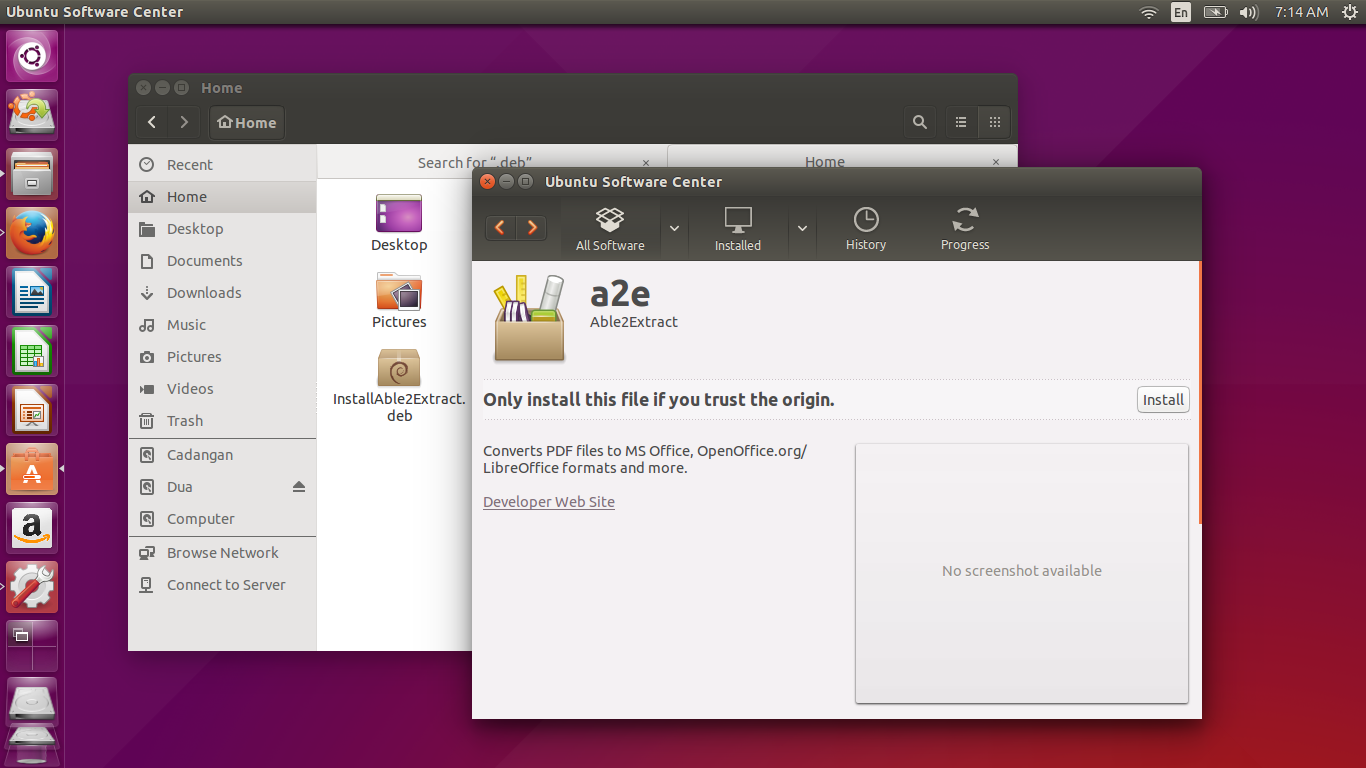Screen dimensions: 1366x768
Task: Open Ubuntu Software Center launcher icon
Action: pyautogui.click(x=33, y=469)
